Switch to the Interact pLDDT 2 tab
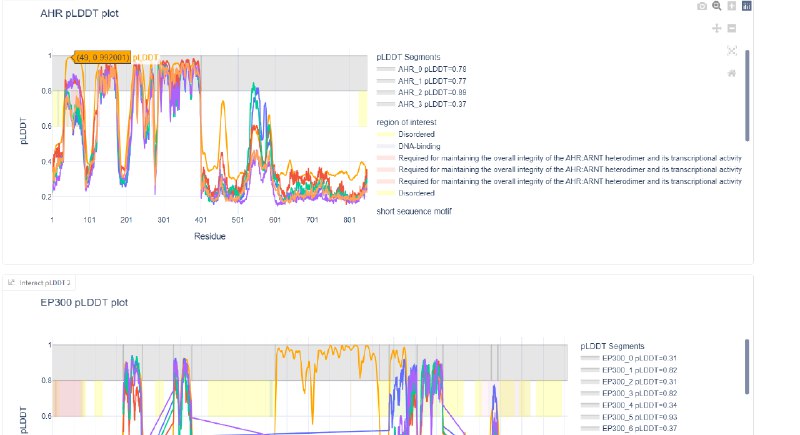The image size is (800, 435). (40, 282)
